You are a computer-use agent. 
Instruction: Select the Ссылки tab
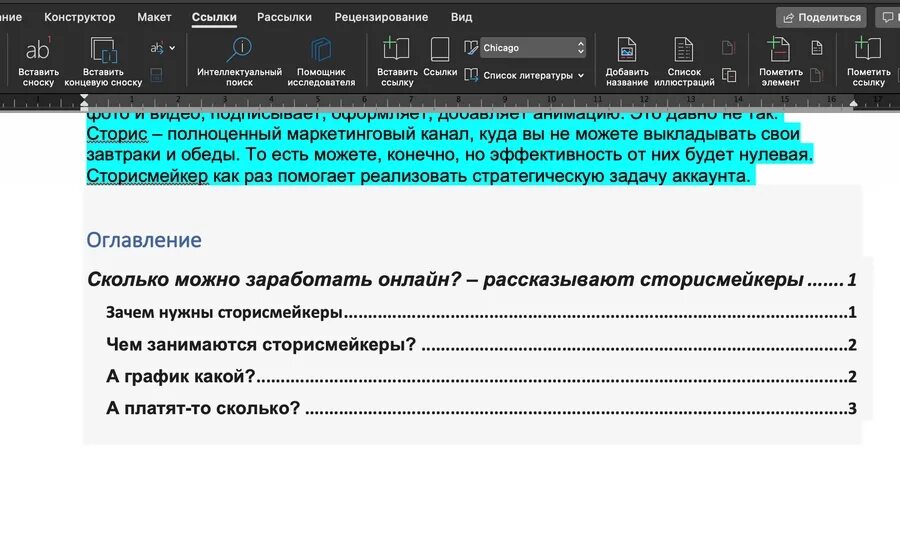click(x=214, y=17)
